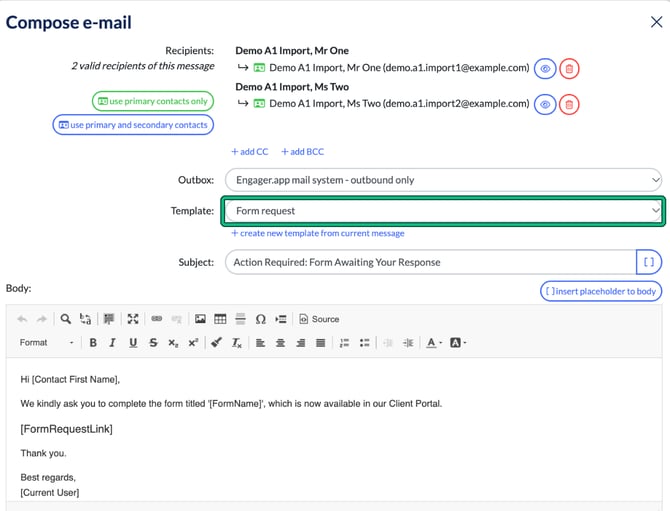This screenshot has width=670, height=511.
Task: Click the add BCC link
Action: point(303,152)
